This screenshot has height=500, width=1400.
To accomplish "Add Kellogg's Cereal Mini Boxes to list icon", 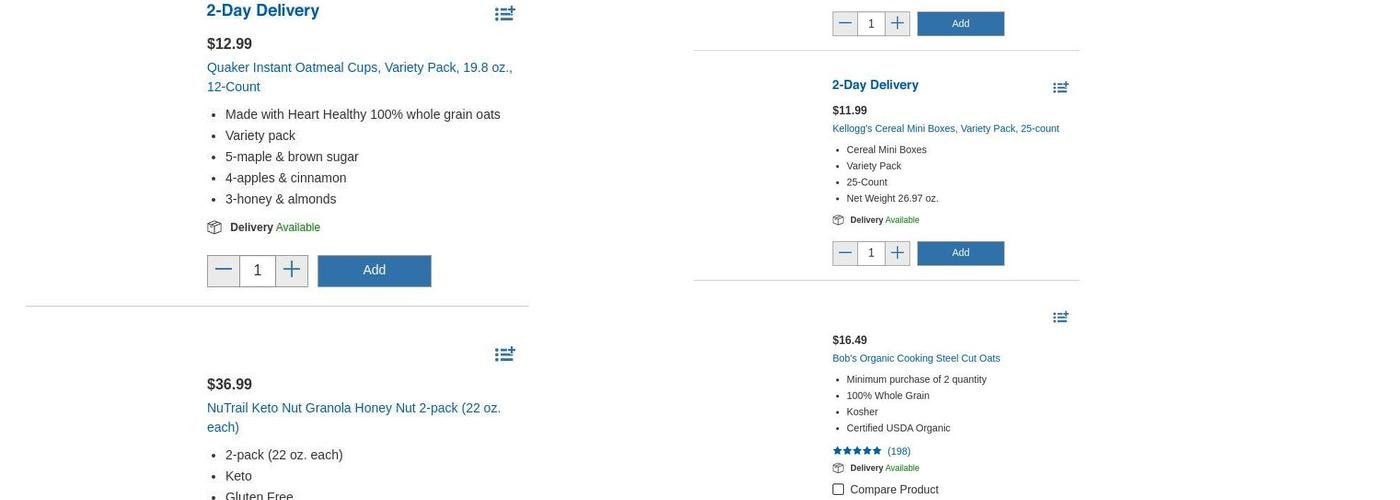I will (1061, 88).
